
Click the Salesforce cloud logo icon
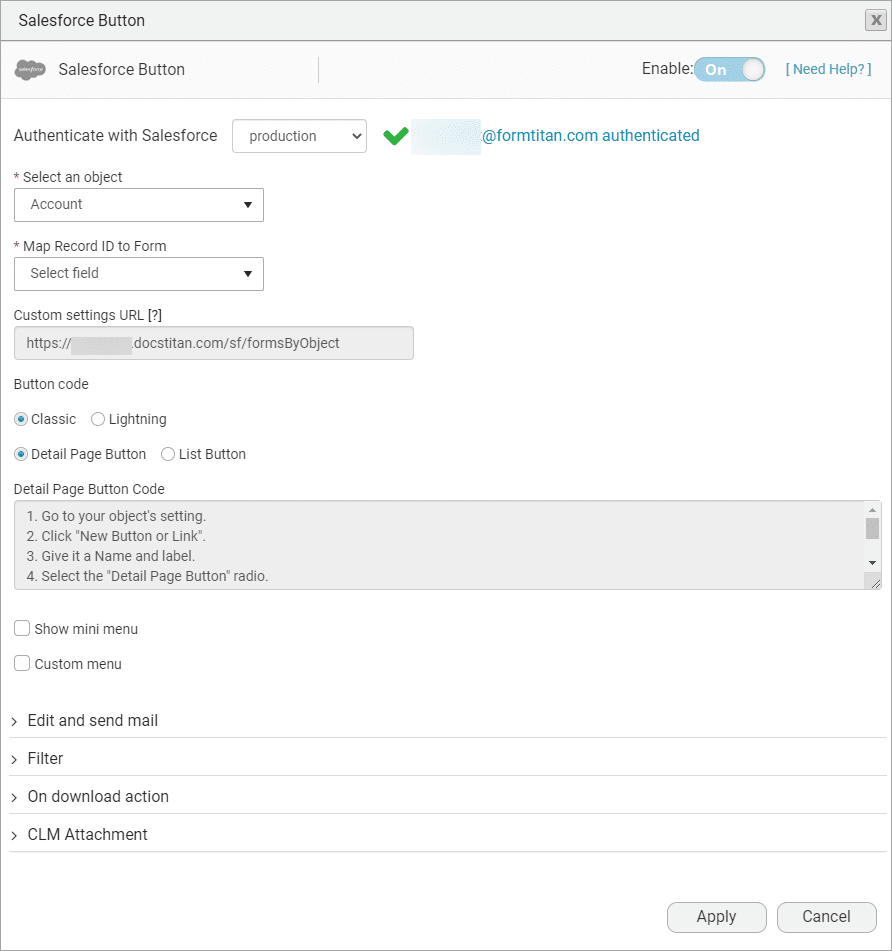(x=31, y=70)
